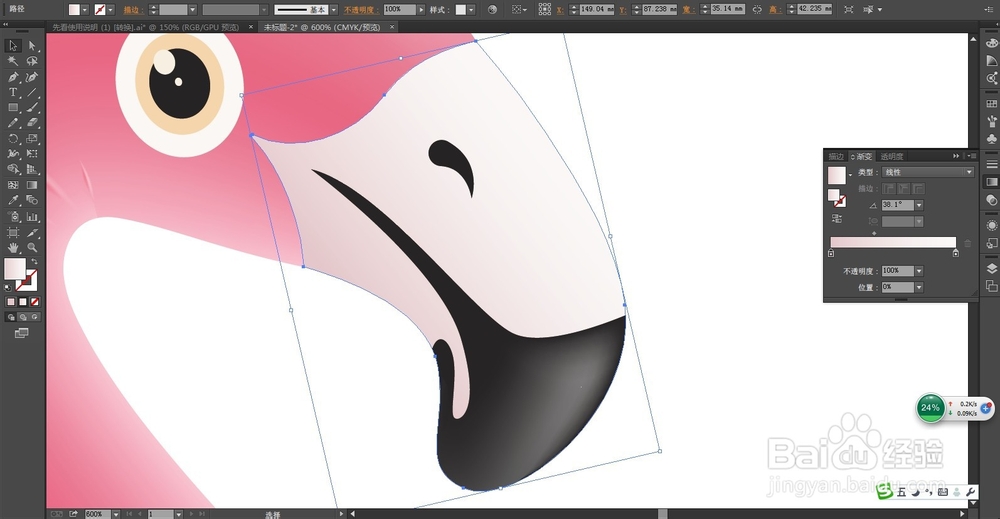Select reference point locator grid
Image resolution: width=1000 pixels, height=519 pixels.
point(545,10)
